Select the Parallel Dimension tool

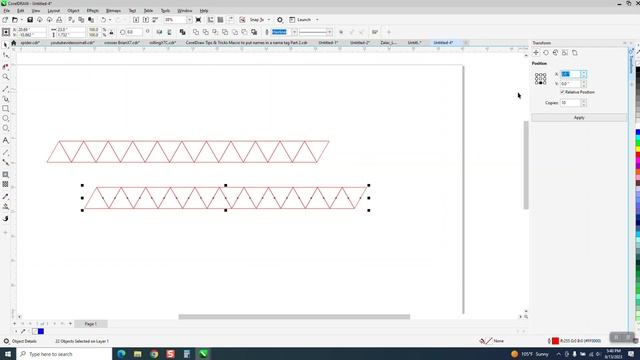coord(5,152)
